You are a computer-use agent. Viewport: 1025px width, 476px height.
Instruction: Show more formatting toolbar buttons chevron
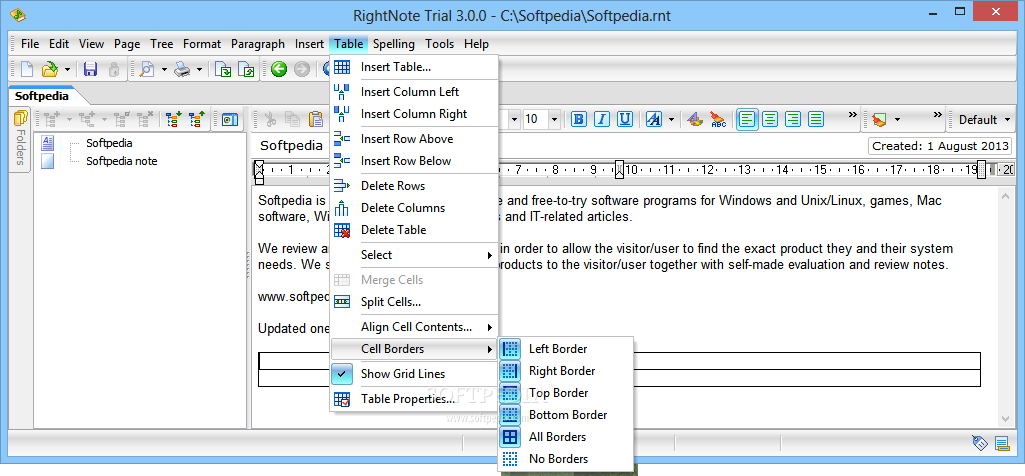(x=852, y=114)
